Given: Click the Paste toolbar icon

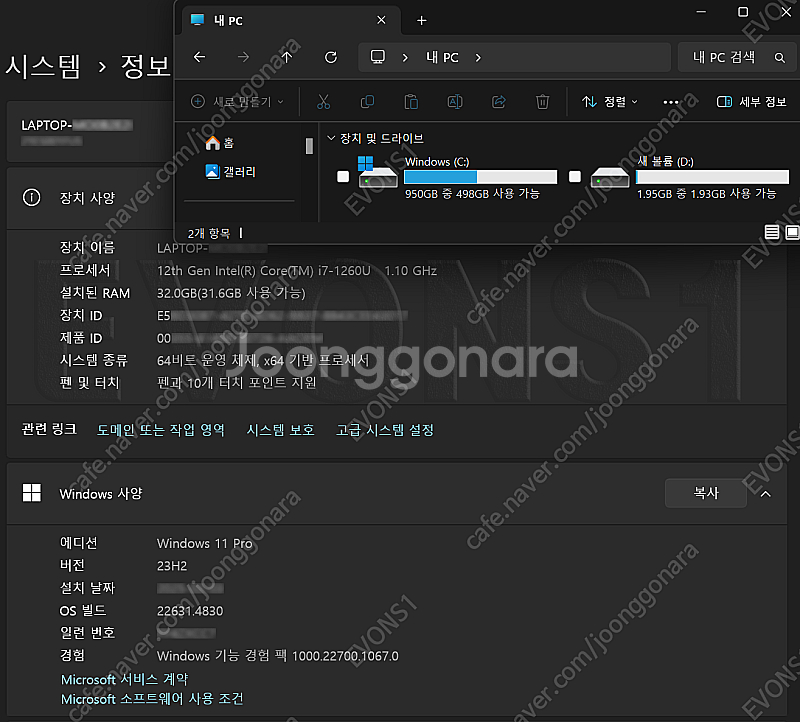Looking at the screenshot, I should 411,102.
